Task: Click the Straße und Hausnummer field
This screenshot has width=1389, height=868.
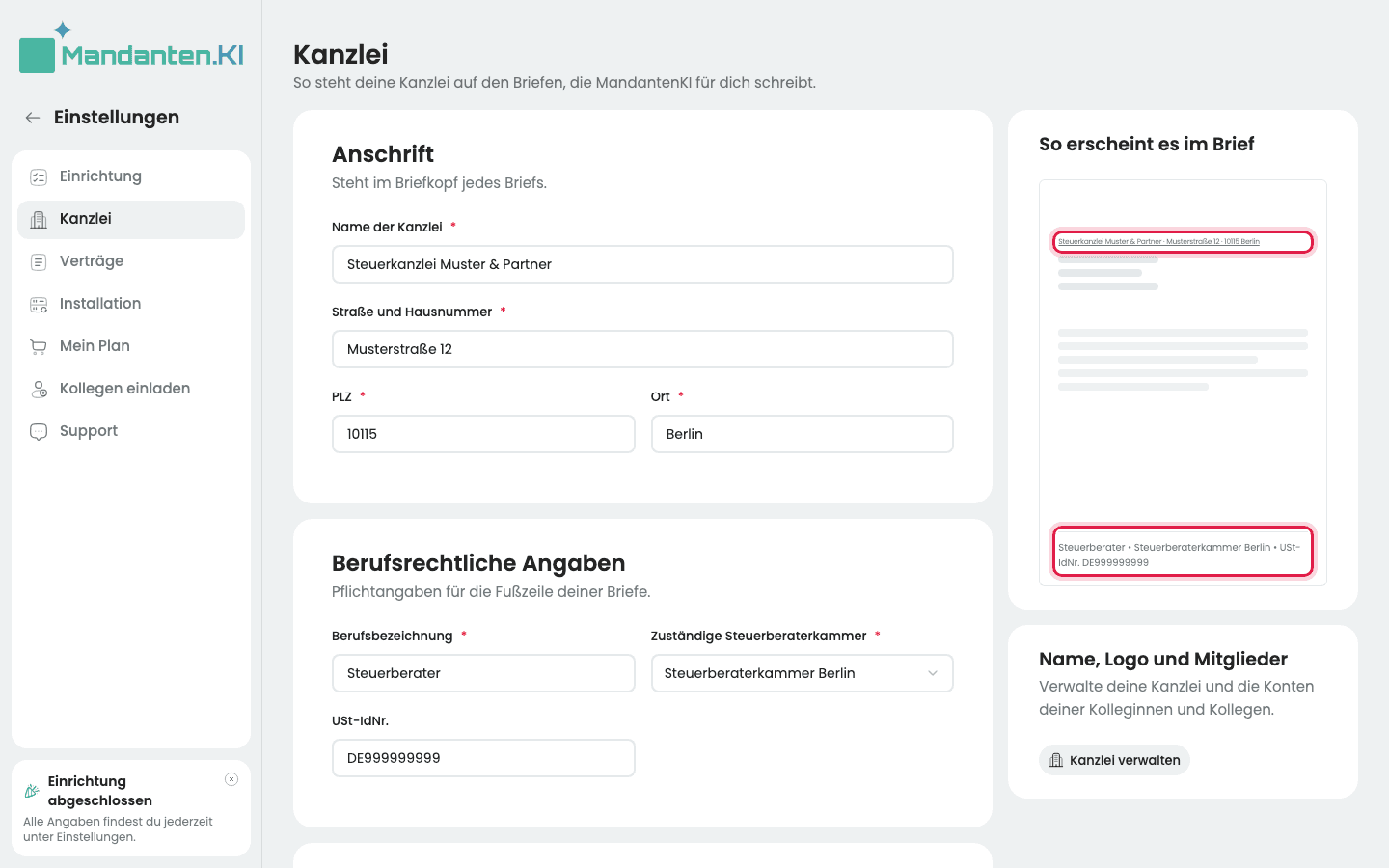Action: click(642, 349)
